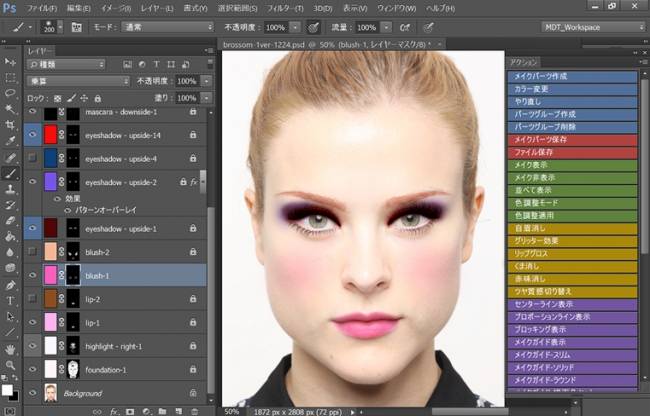The width and height of the screenshot is (650, 416).
Task: Show the blush-2 layer
Action: pos(32,252)
